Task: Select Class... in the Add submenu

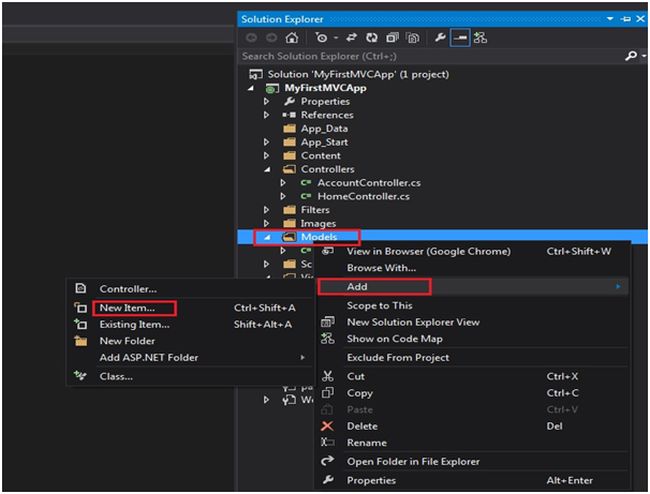Action: [116, 376]
